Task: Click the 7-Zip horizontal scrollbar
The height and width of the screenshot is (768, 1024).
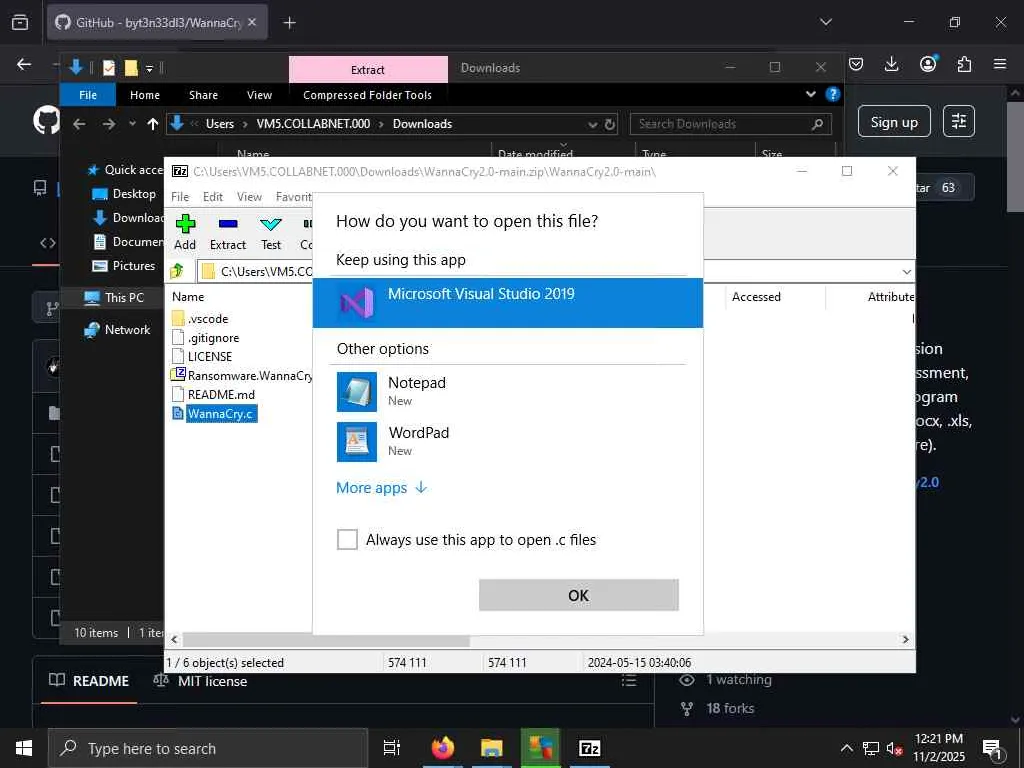Action: (x=325, y=639)
